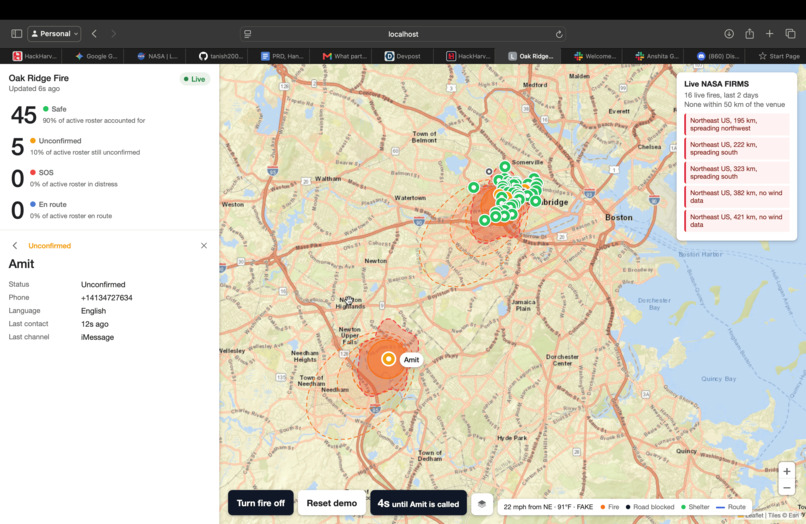Switch to the Devpost tab
This screenshot has width=806, height=524.
pos(402,56)
